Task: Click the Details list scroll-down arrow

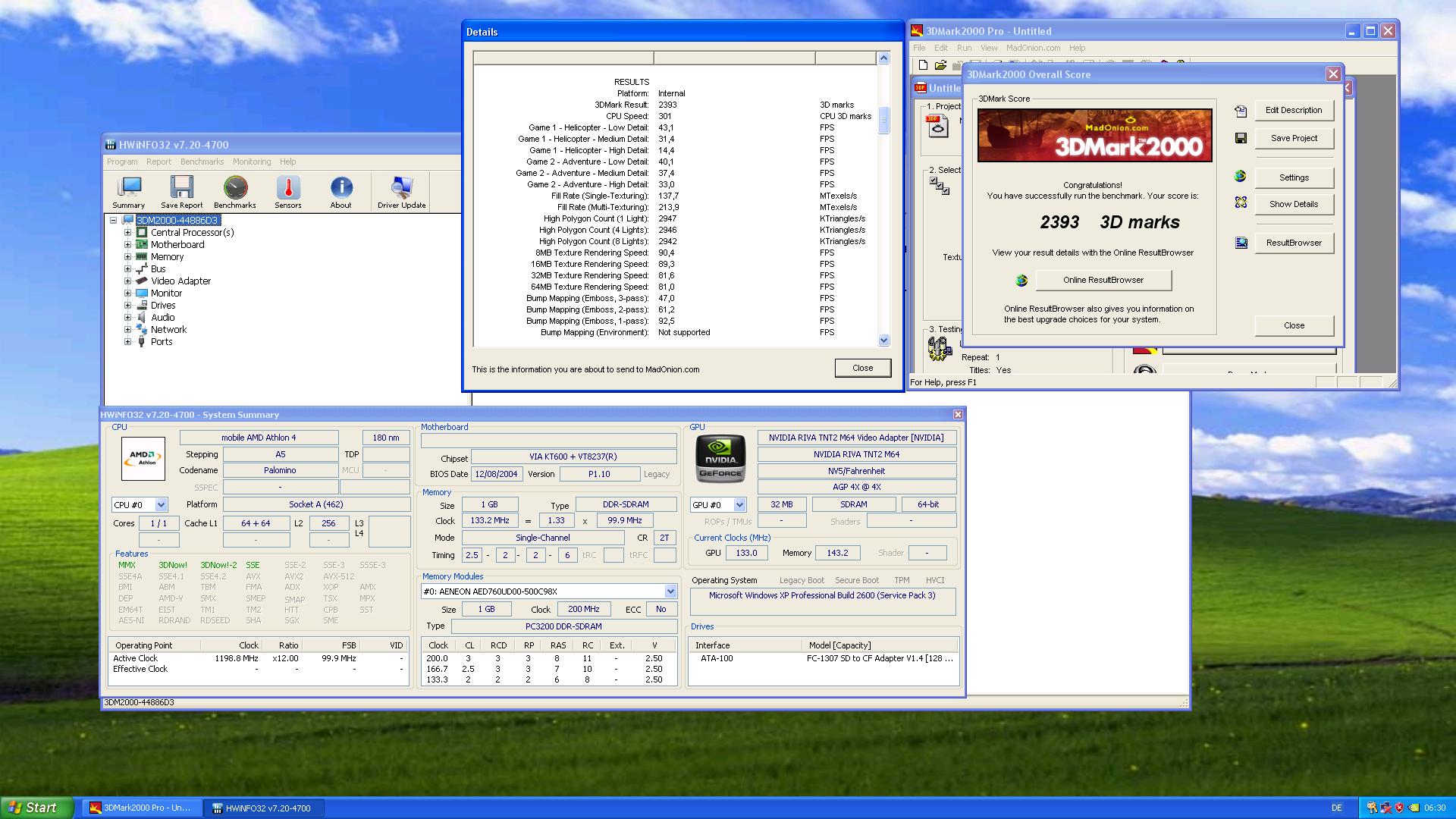Action: click(883, 340)
